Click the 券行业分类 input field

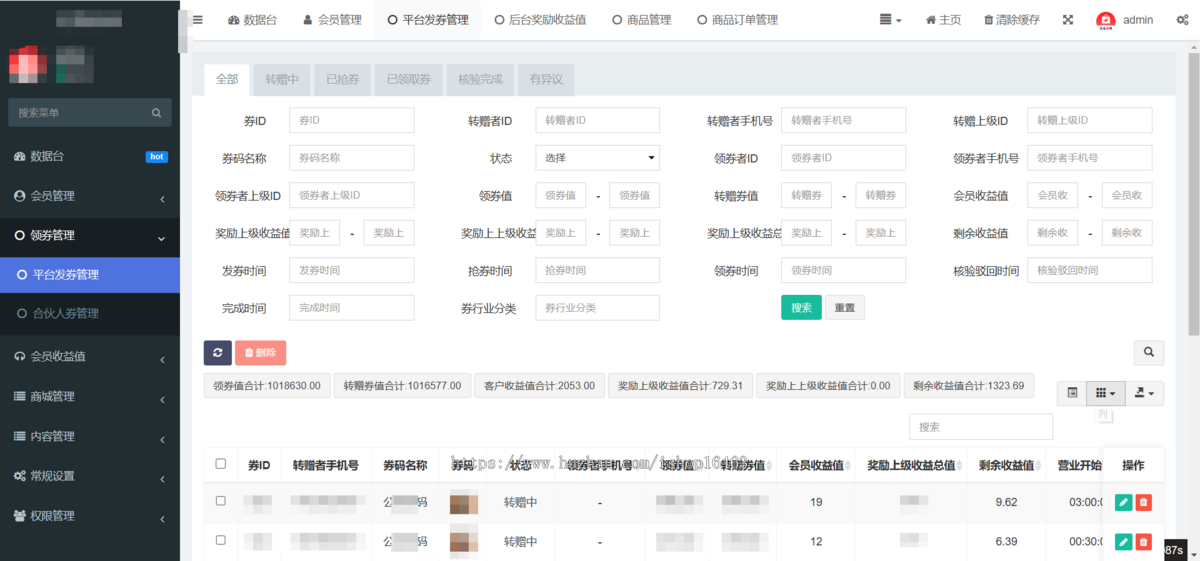point(597,308)
